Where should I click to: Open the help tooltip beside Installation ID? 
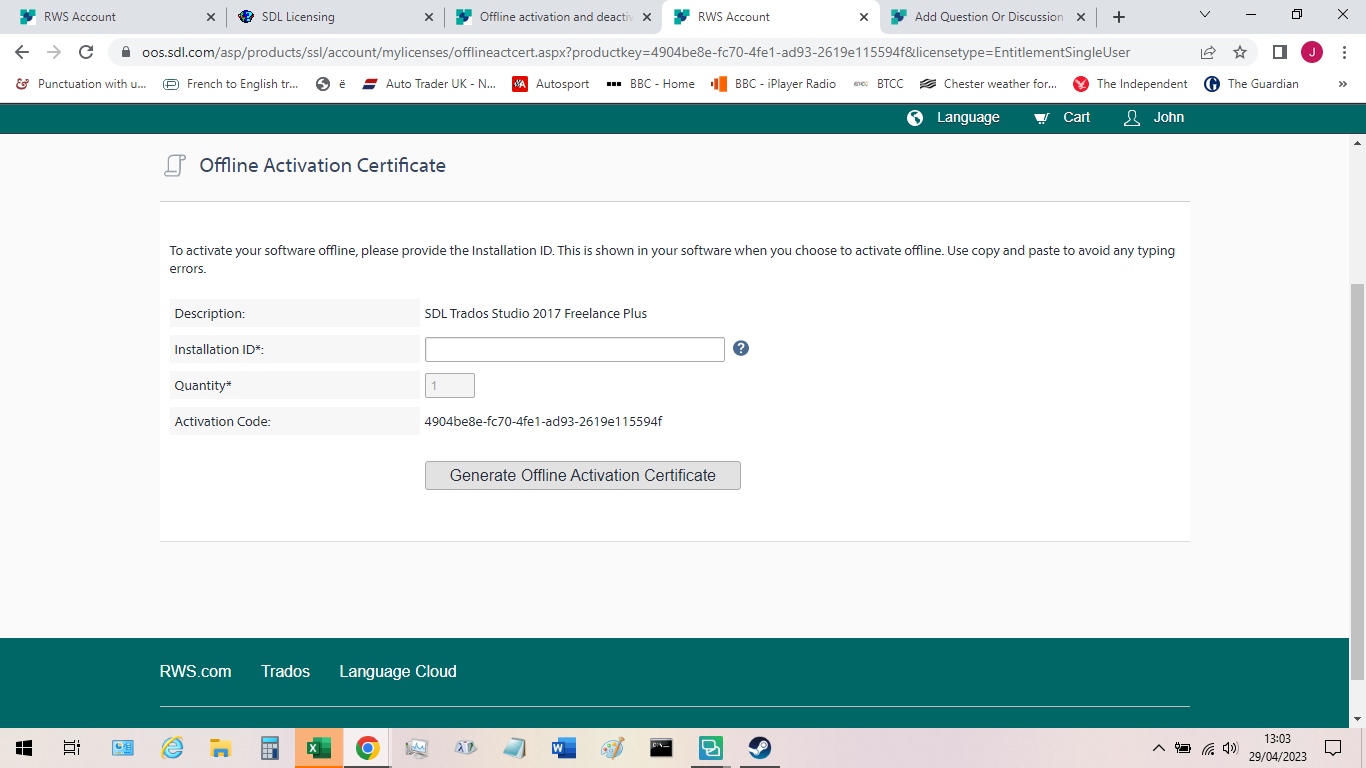pos(740,349)
